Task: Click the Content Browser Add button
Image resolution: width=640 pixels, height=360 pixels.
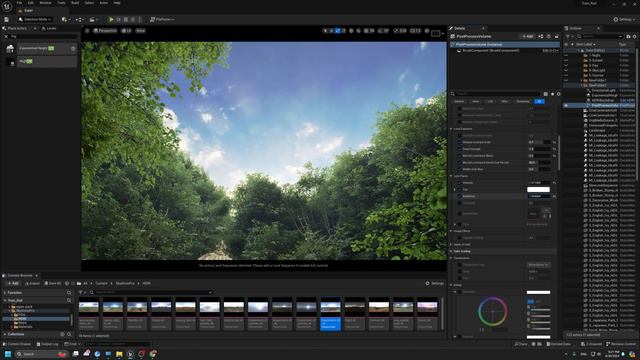Action: point(12,283)
